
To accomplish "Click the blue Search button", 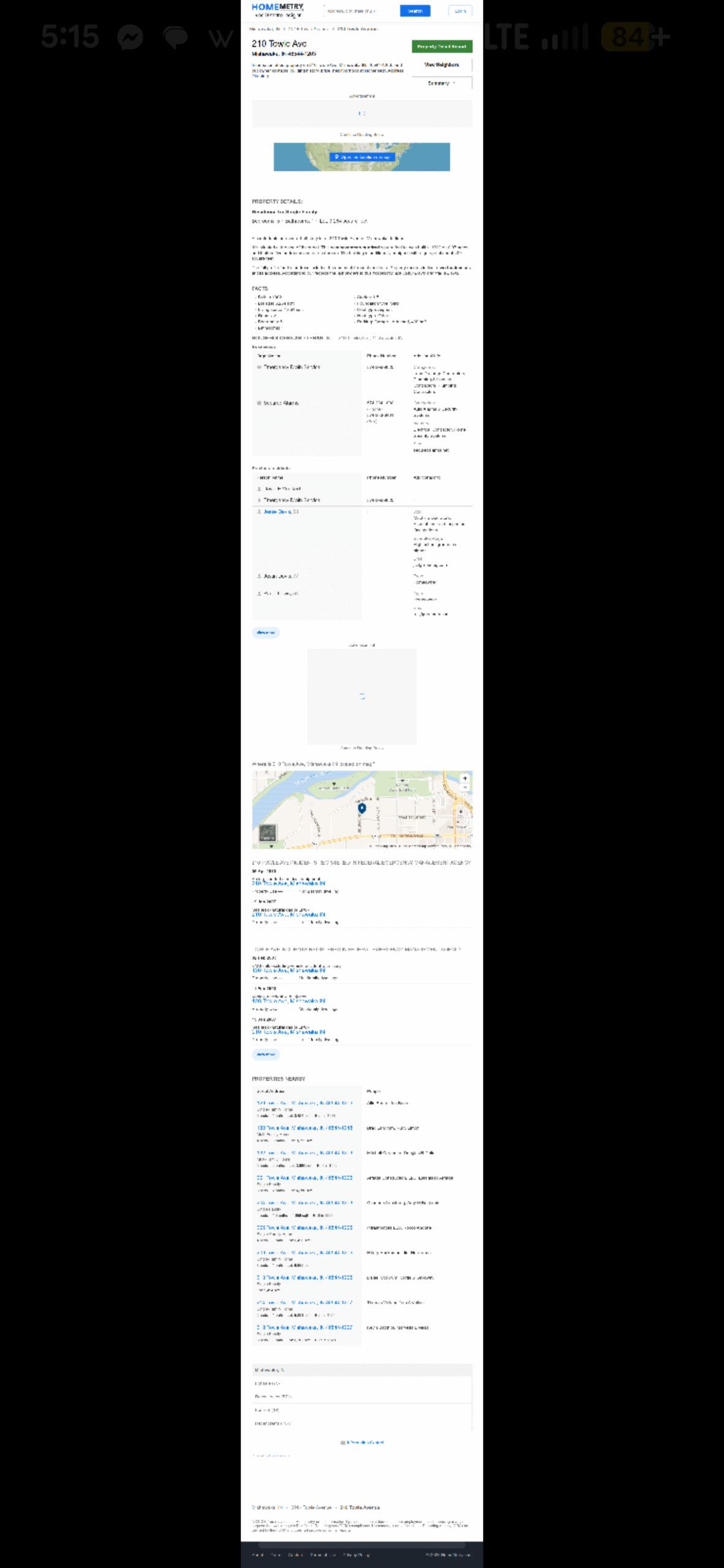I will pos(415,11).
